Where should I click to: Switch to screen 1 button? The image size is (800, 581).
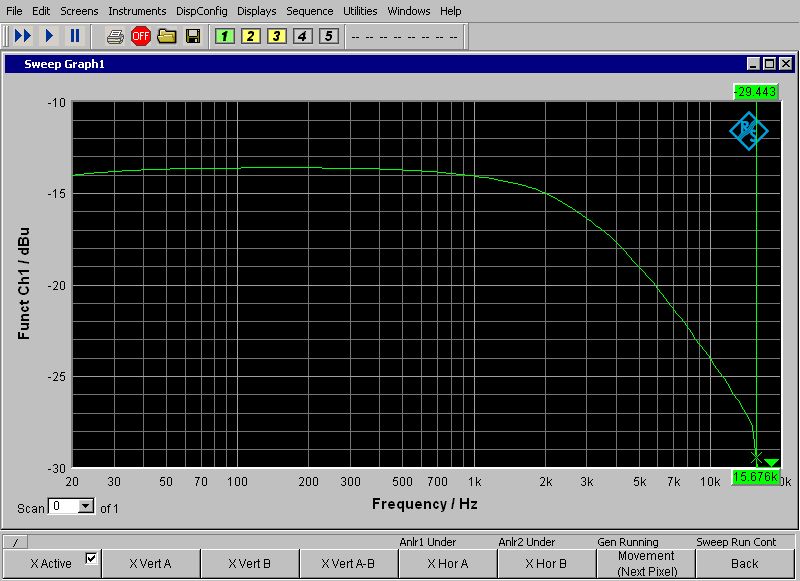[225, 36]
